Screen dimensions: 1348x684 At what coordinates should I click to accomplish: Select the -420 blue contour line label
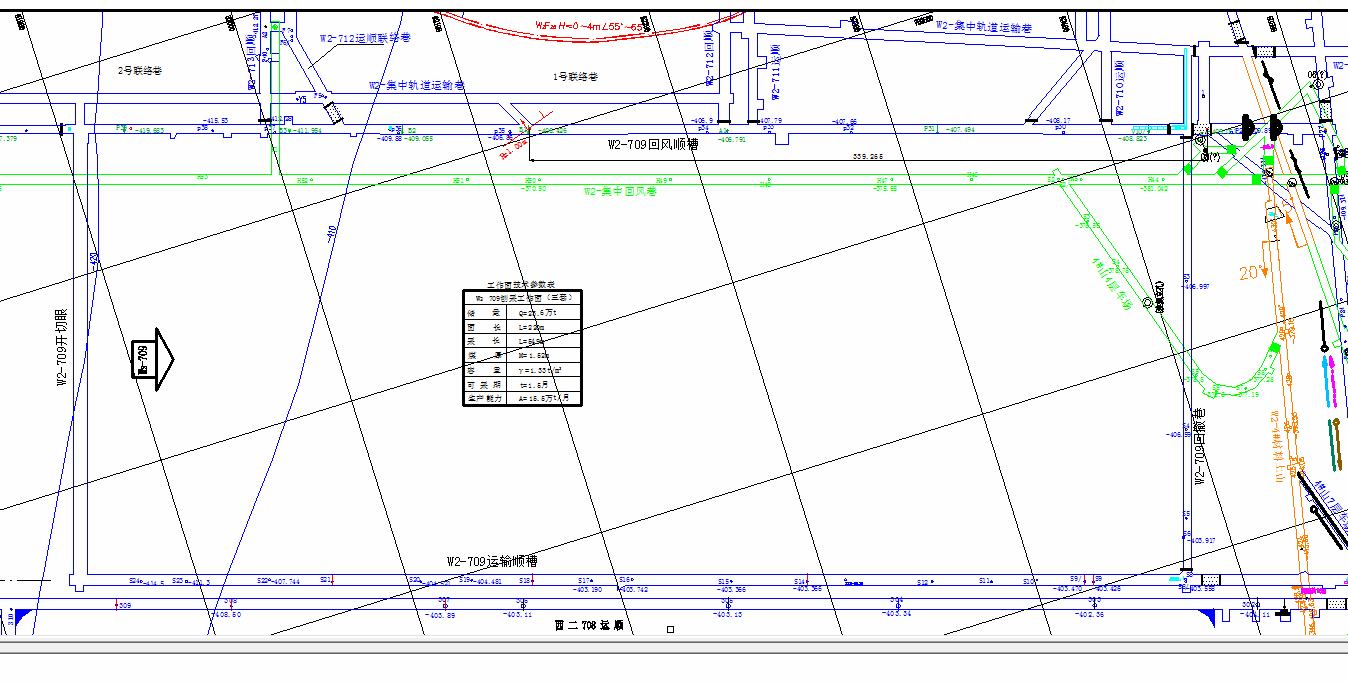[94, 262]
